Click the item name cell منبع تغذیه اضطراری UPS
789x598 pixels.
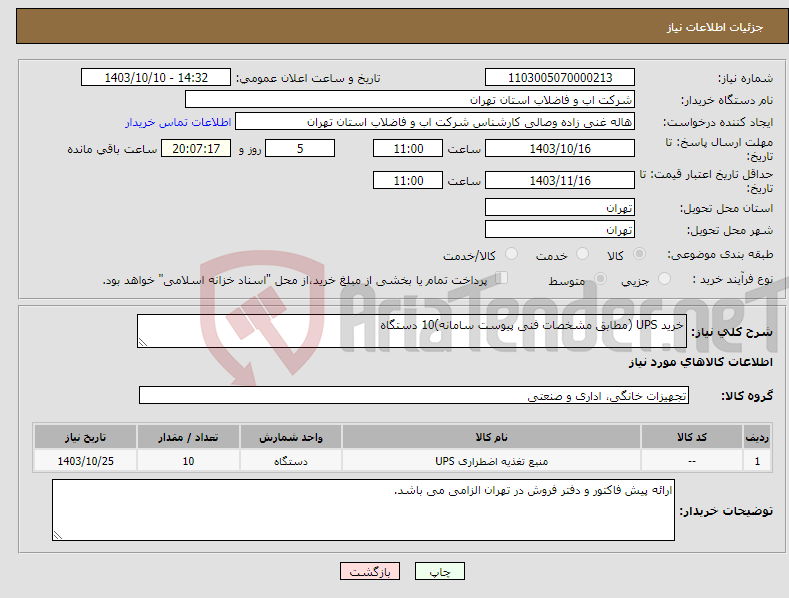pos(491,461)
